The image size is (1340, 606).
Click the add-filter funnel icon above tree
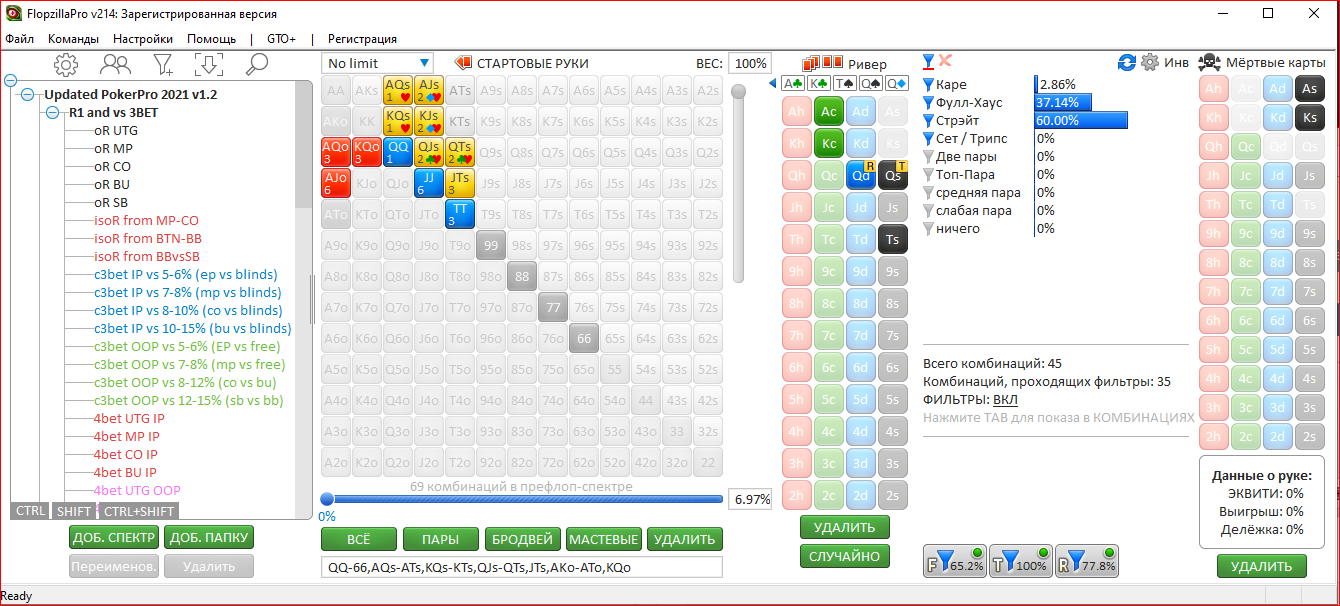coord(163,65)
